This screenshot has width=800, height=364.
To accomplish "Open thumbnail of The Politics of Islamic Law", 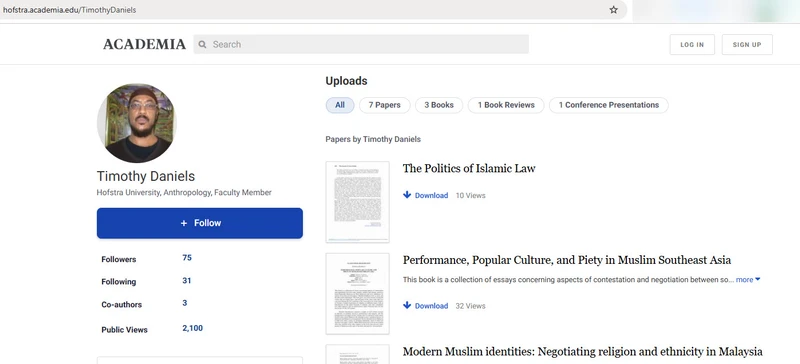I will [358, 202].
